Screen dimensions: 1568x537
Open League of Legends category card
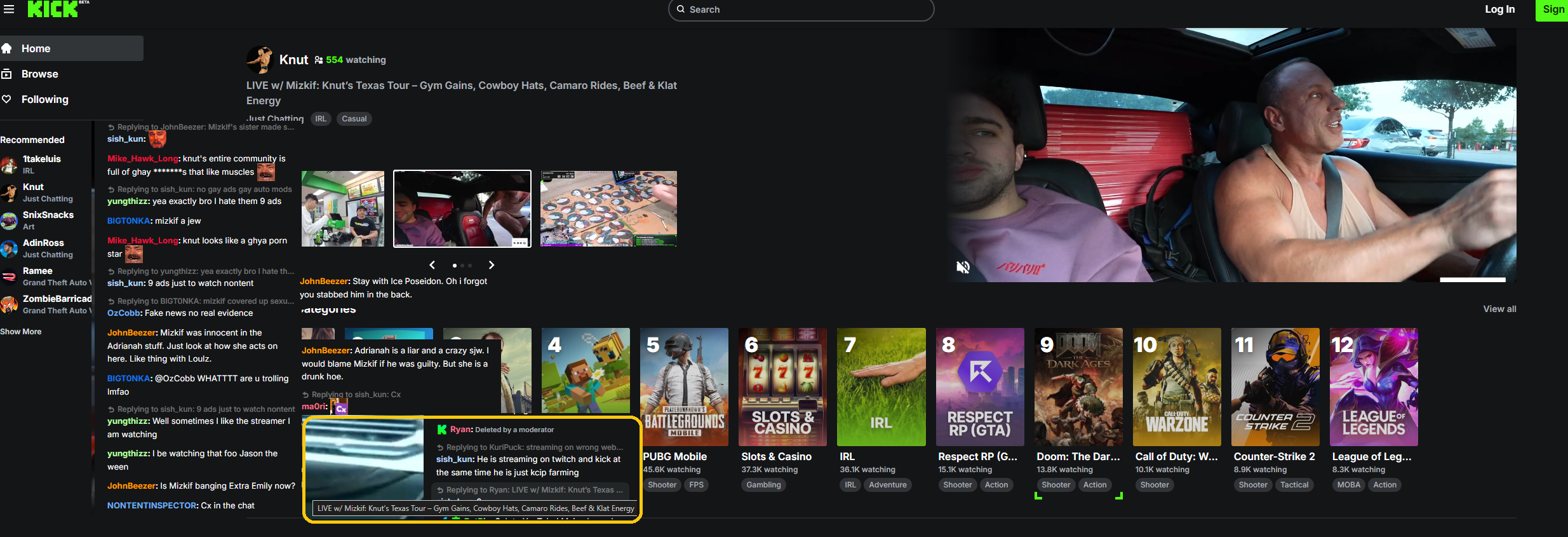1374,387
